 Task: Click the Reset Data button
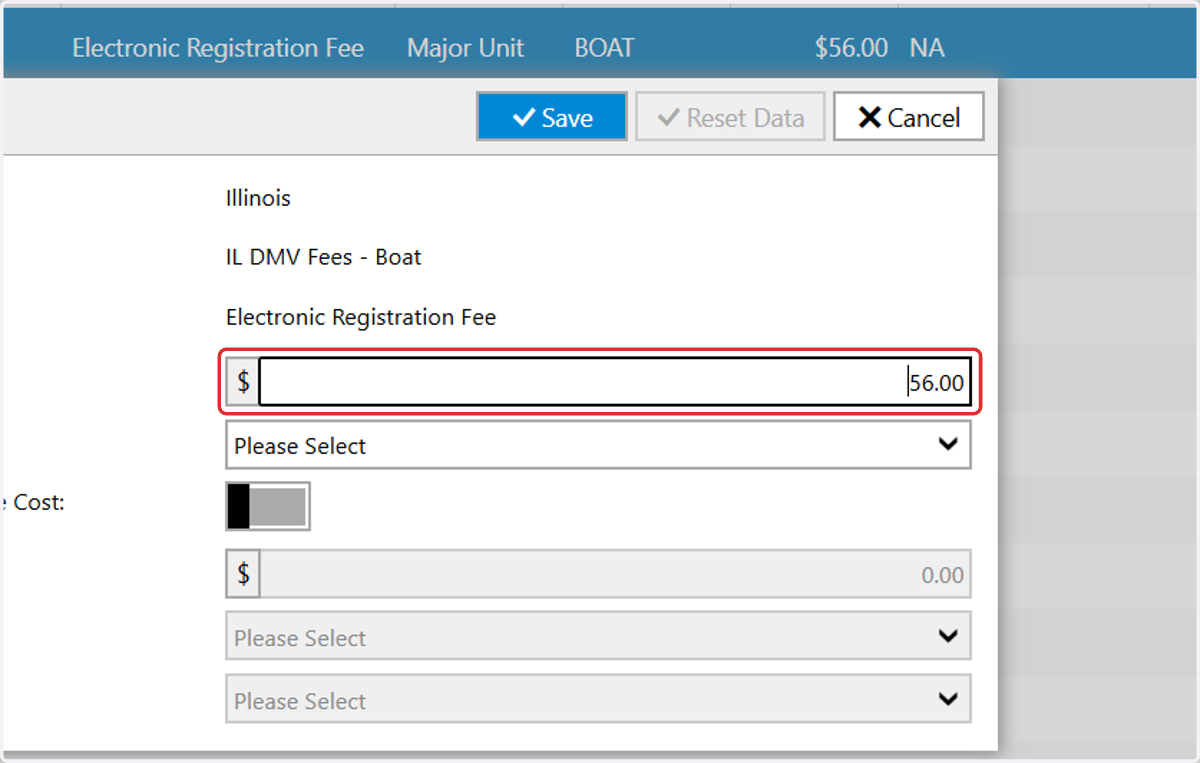tap(730, 117)
